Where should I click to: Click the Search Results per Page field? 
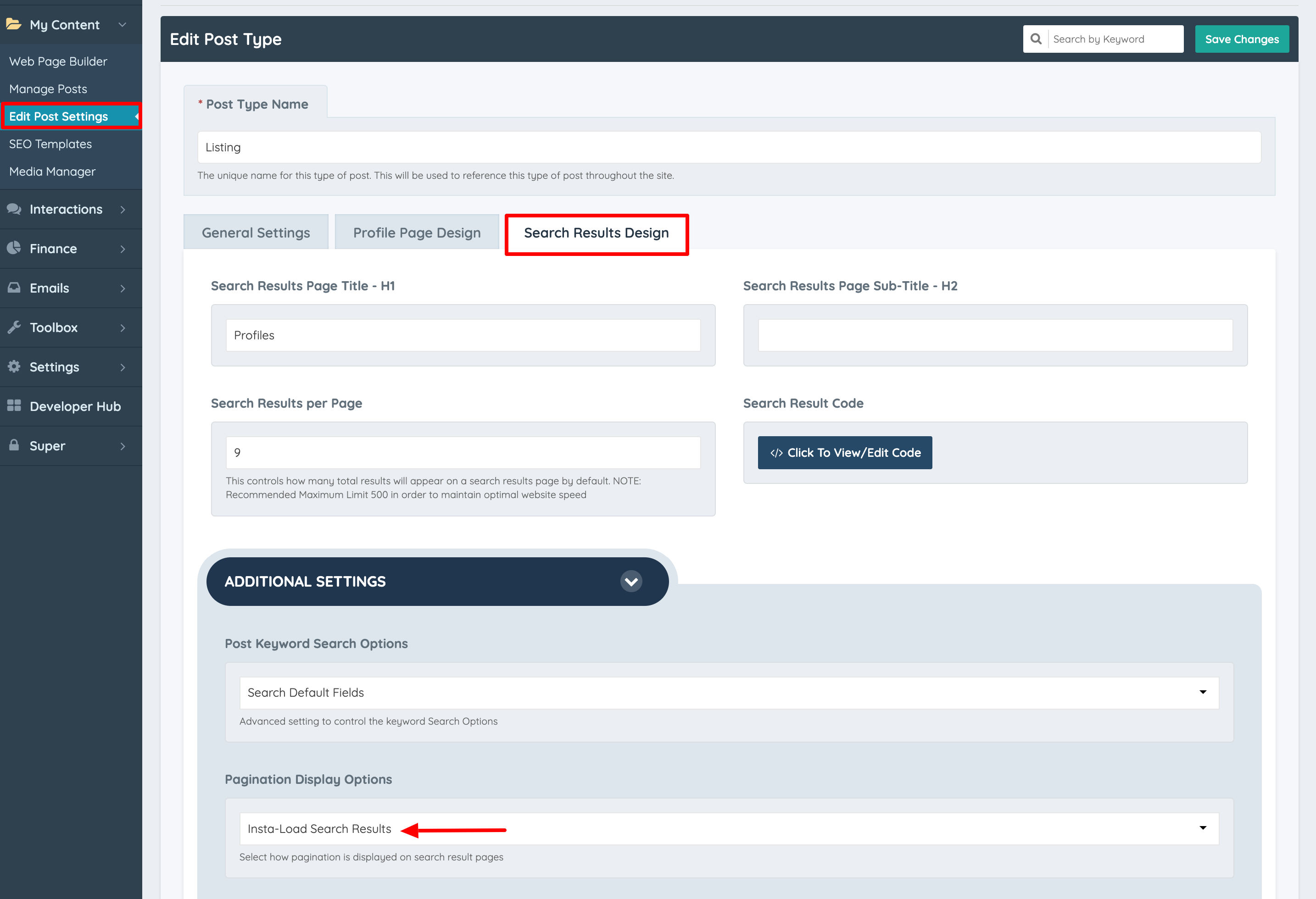[x=463, y=452]
